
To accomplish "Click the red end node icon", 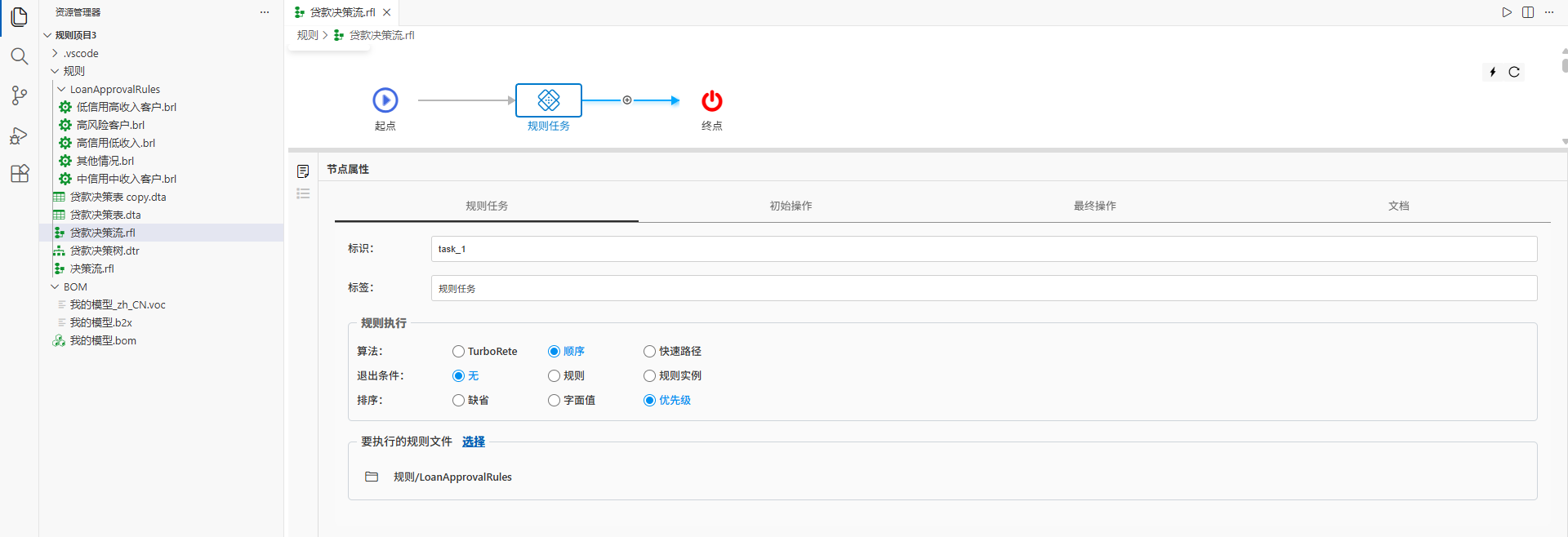I will 711,100.
